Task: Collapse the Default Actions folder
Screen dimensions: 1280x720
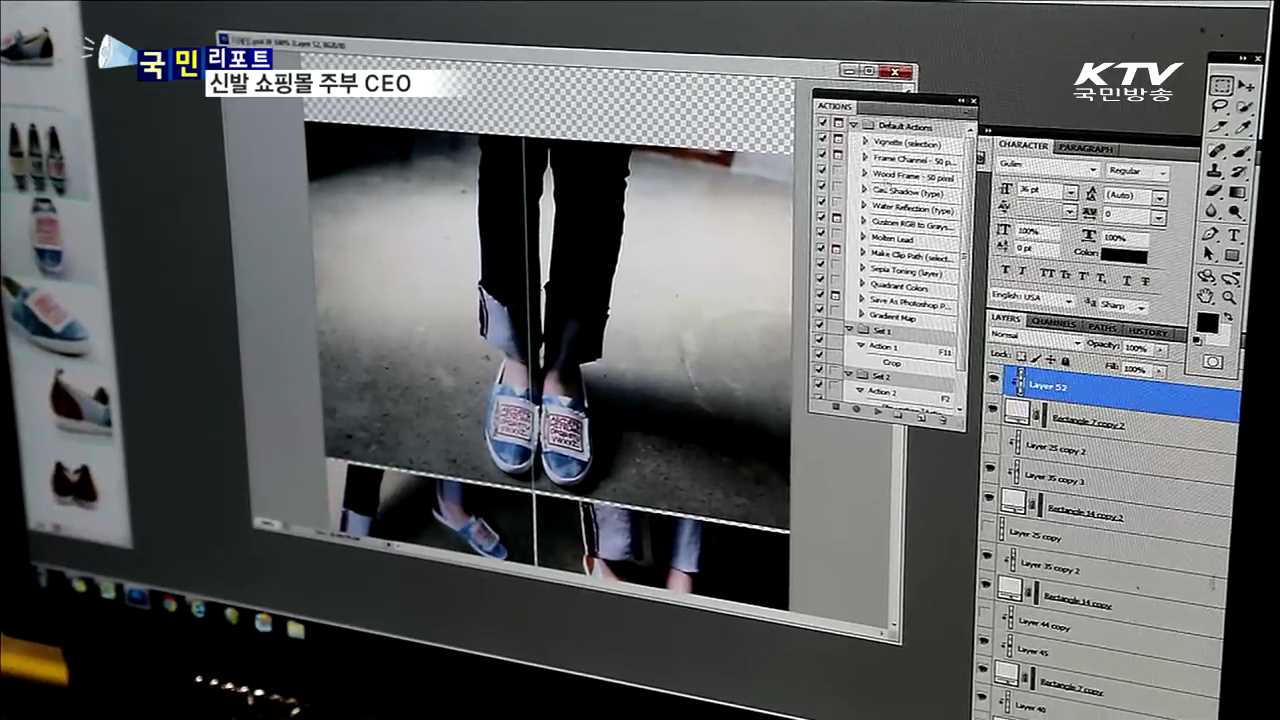Action: coord(853,125)
